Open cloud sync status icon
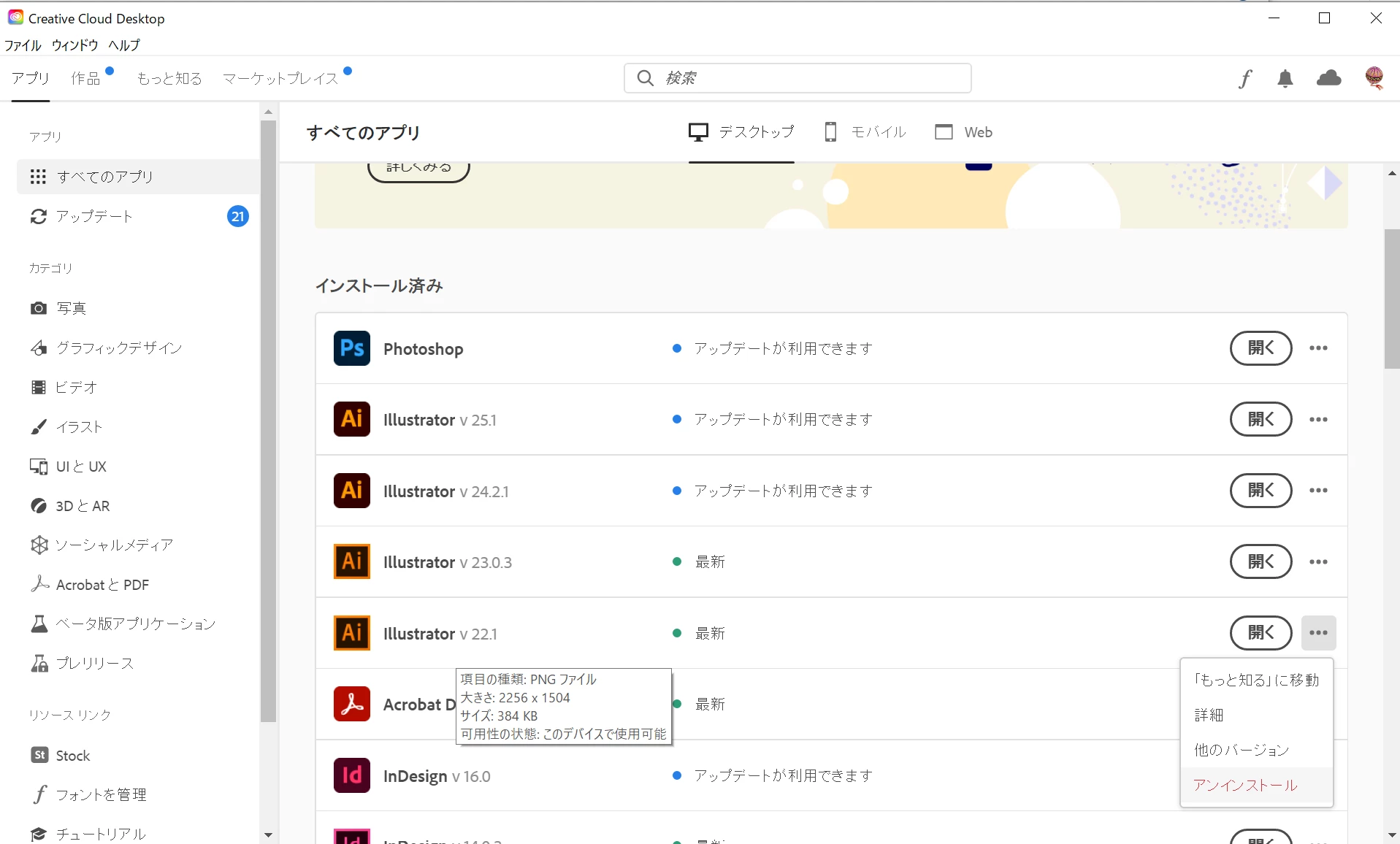Image resolution: width=1400 pixels, height=844 pixels. [1328, 78]
